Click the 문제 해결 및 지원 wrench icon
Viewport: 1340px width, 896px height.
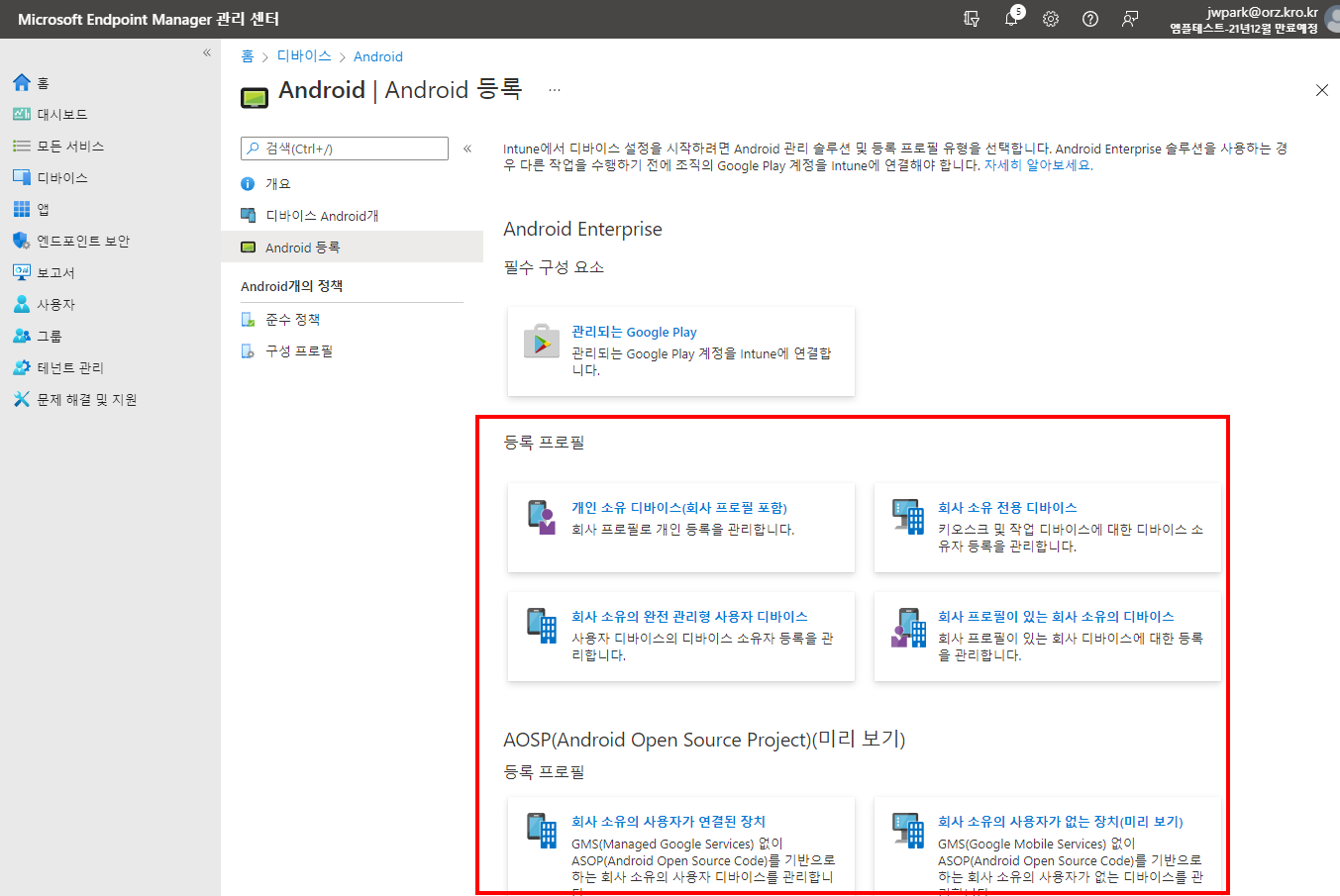[22, 399]
